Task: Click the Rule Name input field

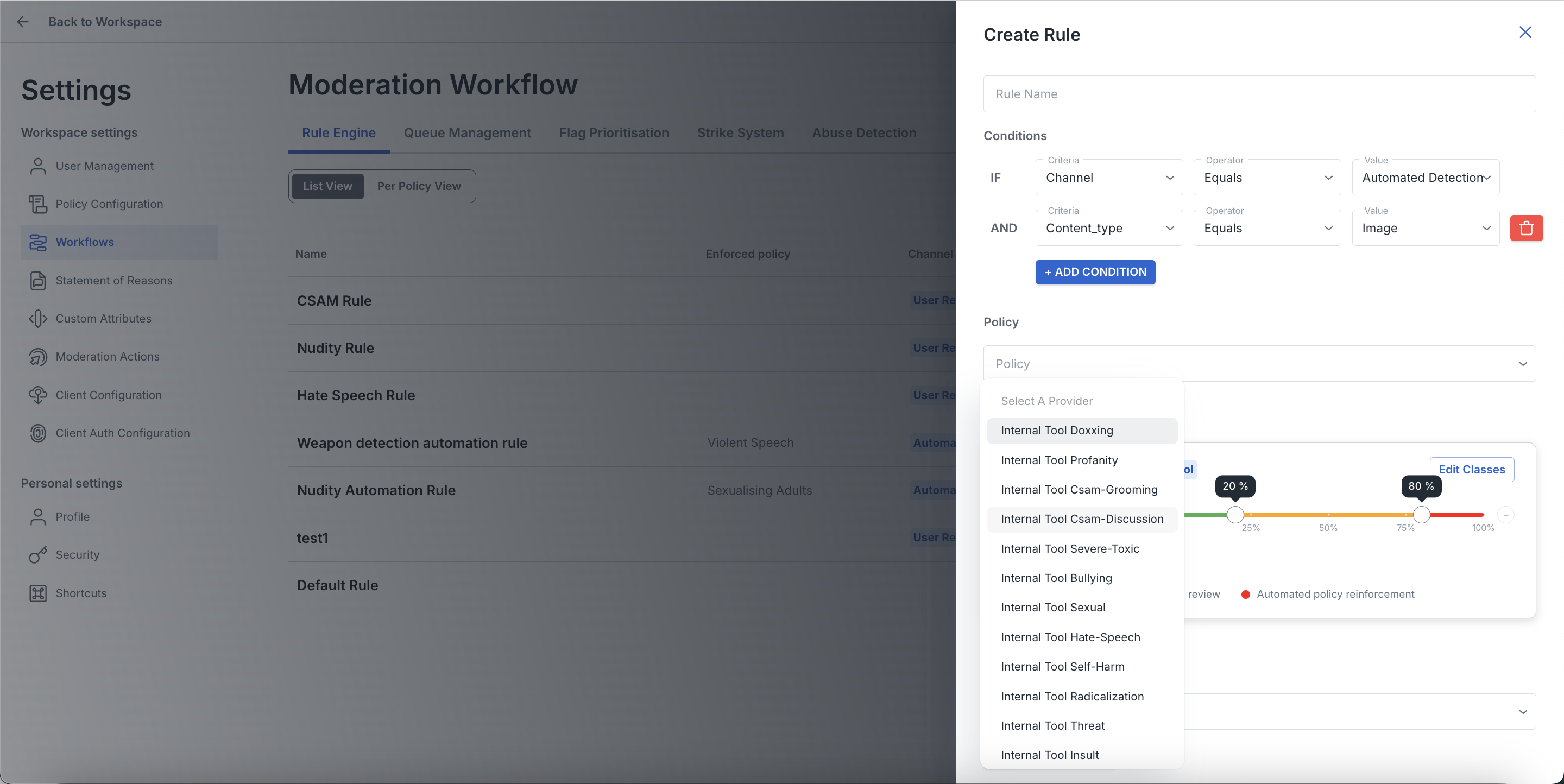Action: (1259, 94)
